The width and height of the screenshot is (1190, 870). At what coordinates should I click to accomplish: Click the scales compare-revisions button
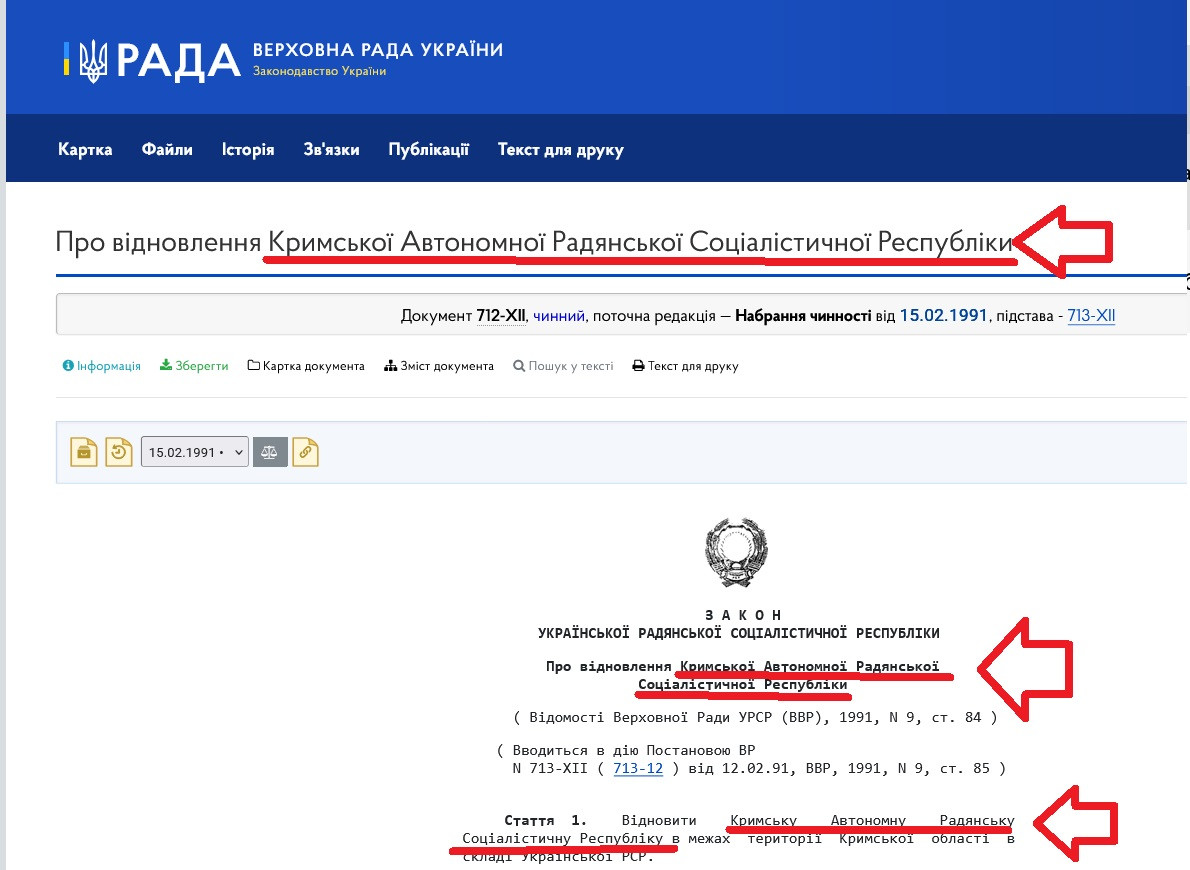coord(270,452)
